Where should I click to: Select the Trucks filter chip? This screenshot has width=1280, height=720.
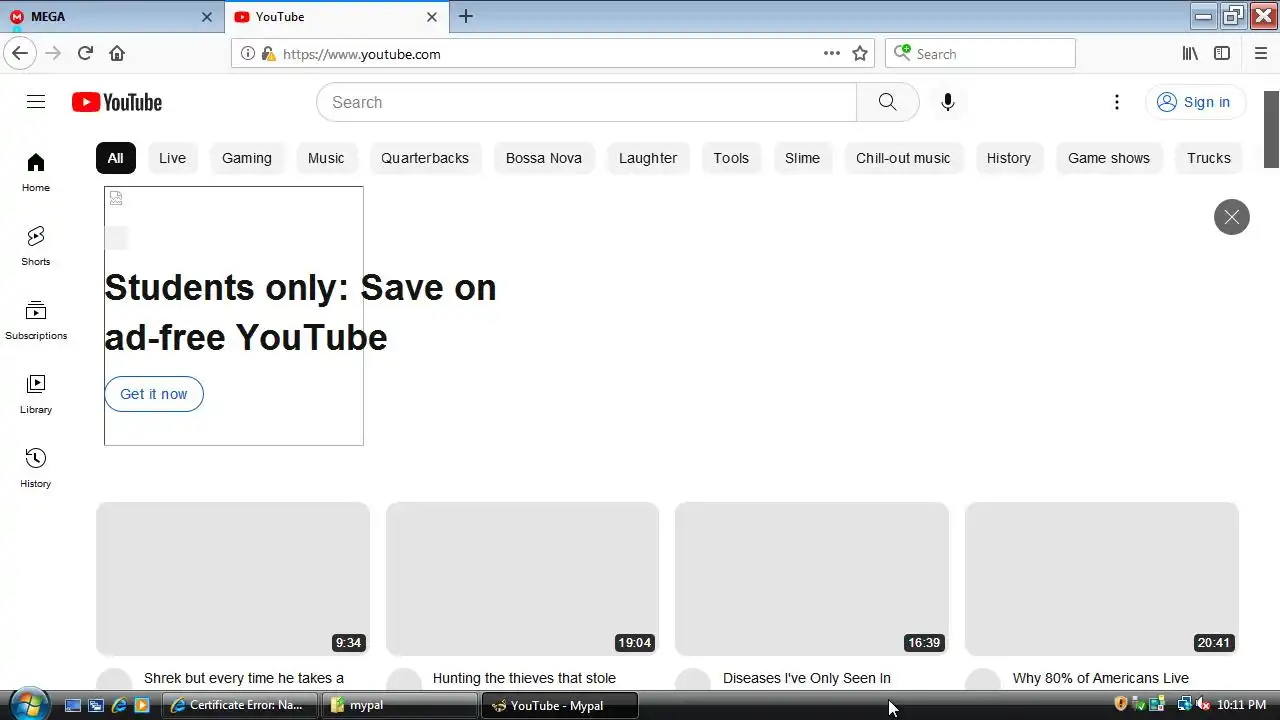(x=1209, y=158)
